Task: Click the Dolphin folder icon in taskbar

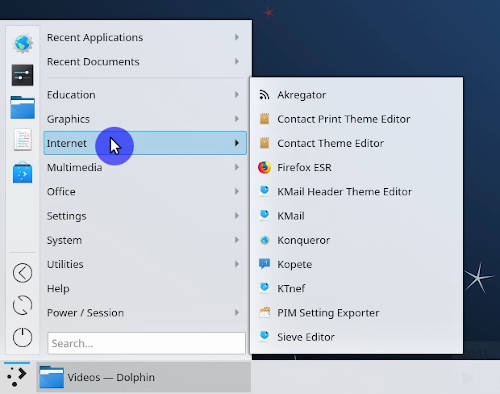Action: tap(51, 377)
